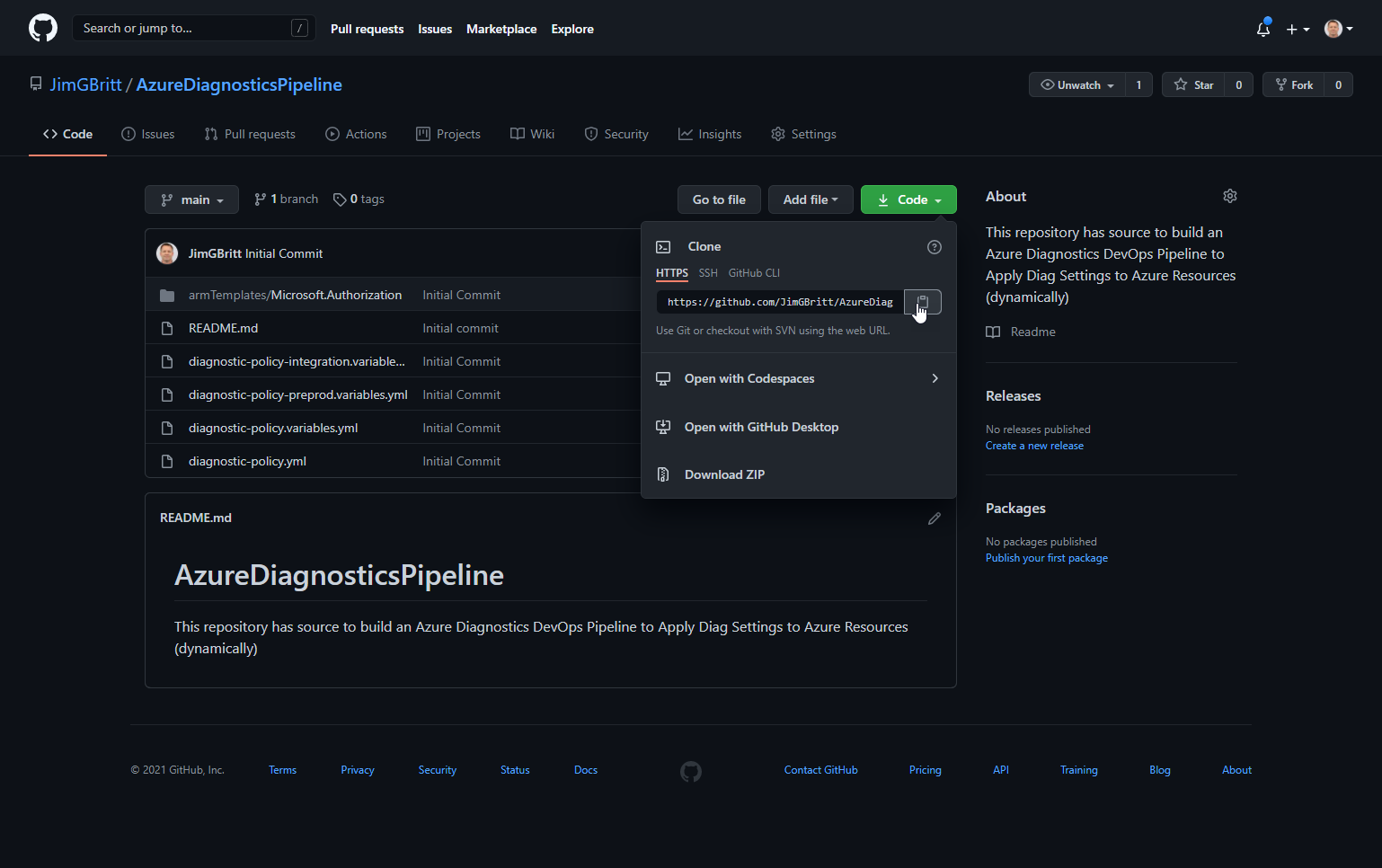Screen dimensions: 1382x868
Task: Open the armTemplates/Microsoft.Authorization folder
Action: point(295,295)
